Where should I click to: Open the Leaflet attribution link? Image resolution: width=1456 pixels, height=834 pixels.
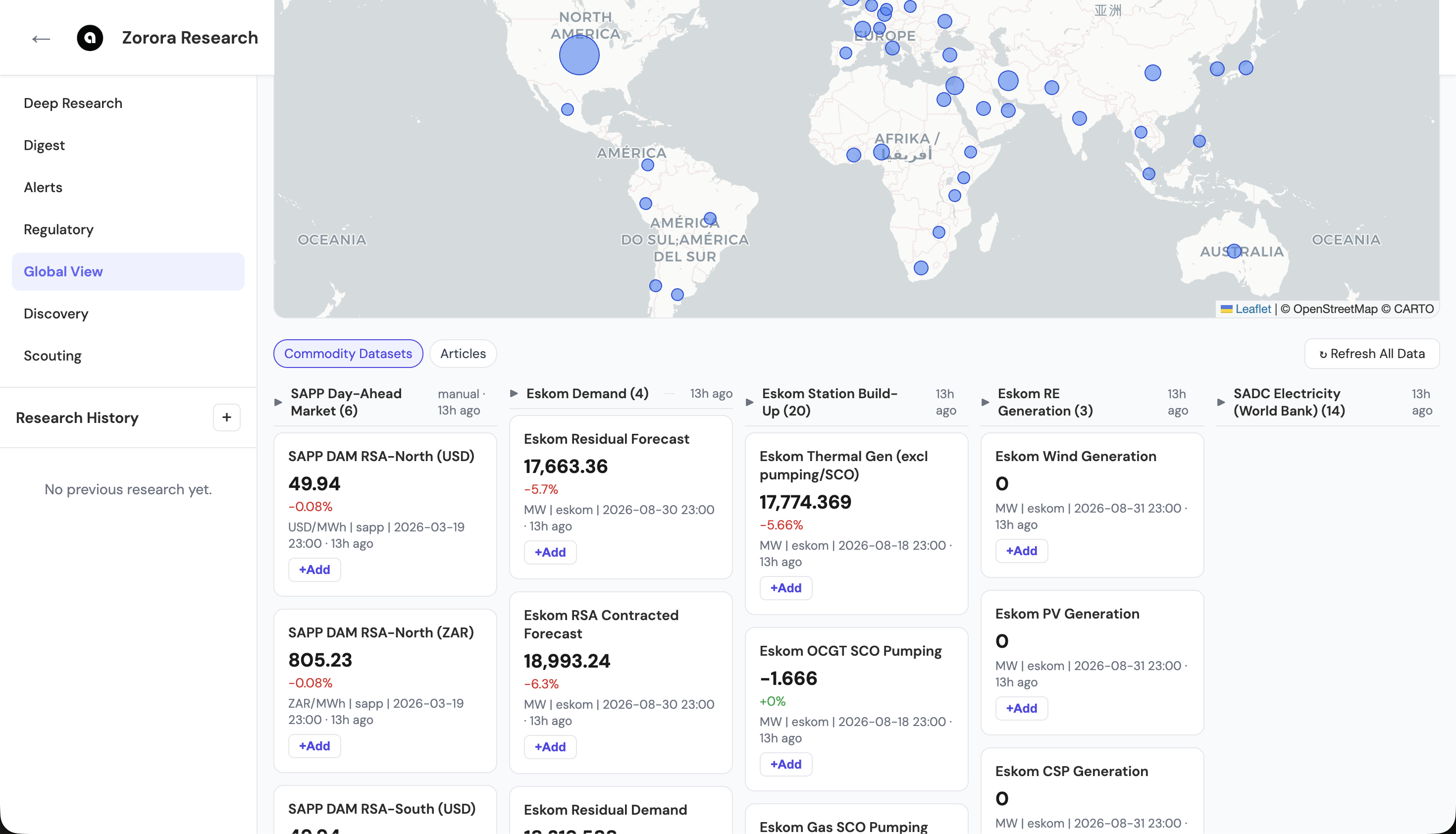[1252, 310]
